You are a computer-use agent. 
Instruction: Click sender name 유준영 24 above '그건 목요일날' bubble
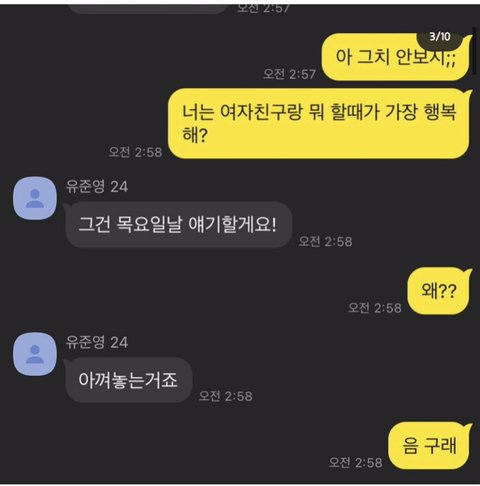point(97,187)
